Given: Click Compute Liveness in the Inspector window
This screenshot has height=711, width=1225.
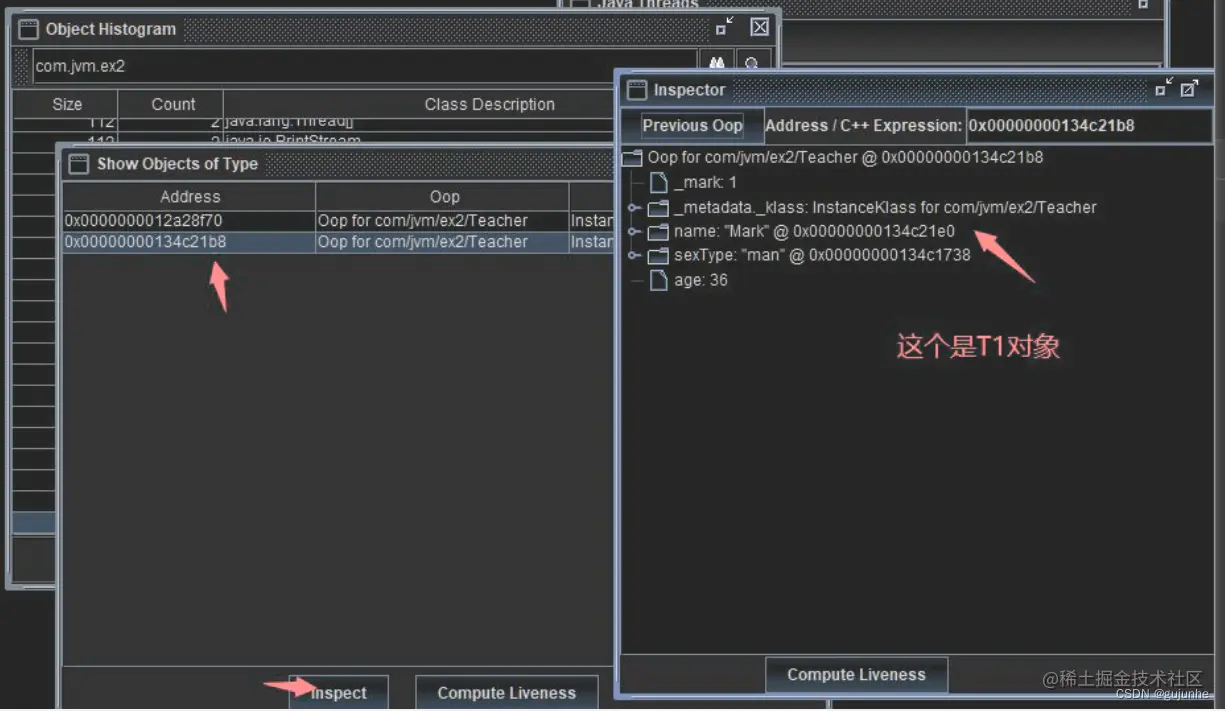Looking at the screenshot, I should (x=856, y=675).
